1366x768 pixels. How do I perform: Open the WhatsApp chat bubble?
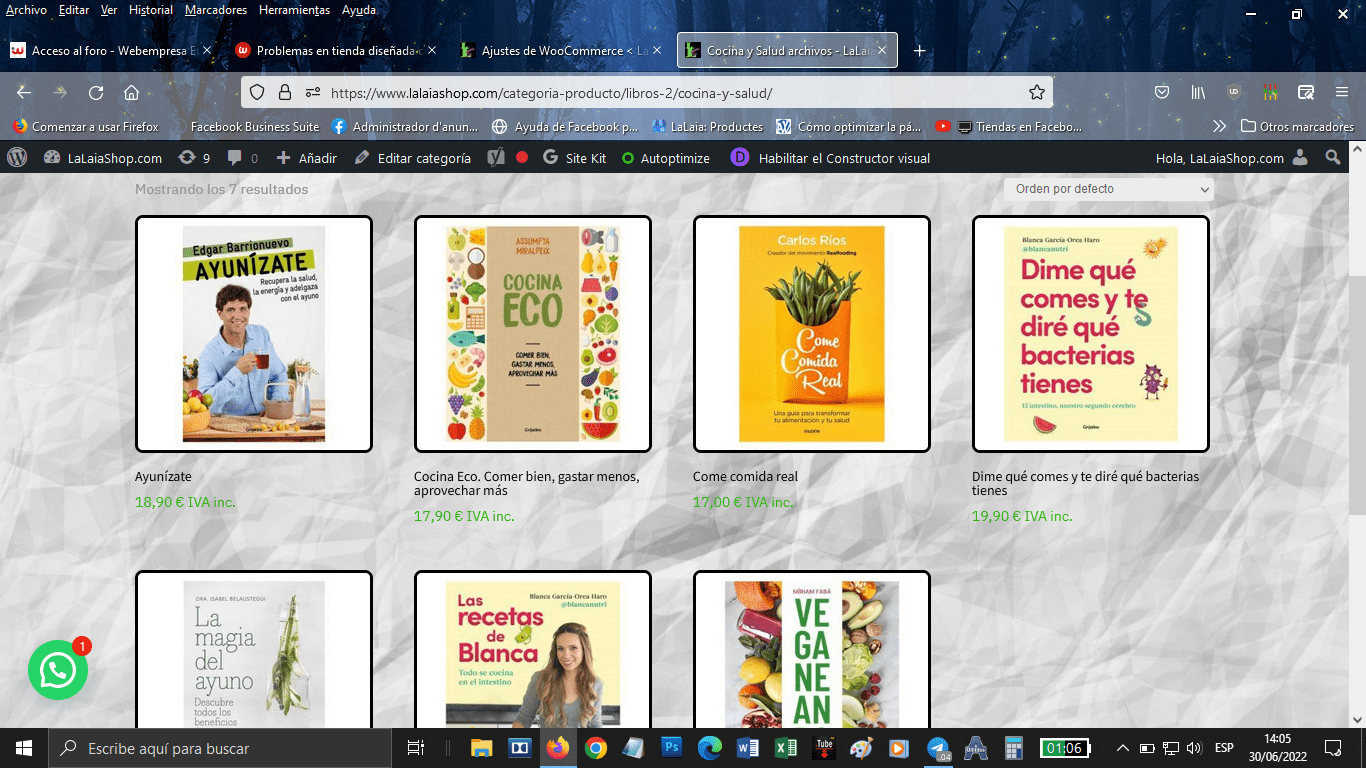[x=58, y=670]
